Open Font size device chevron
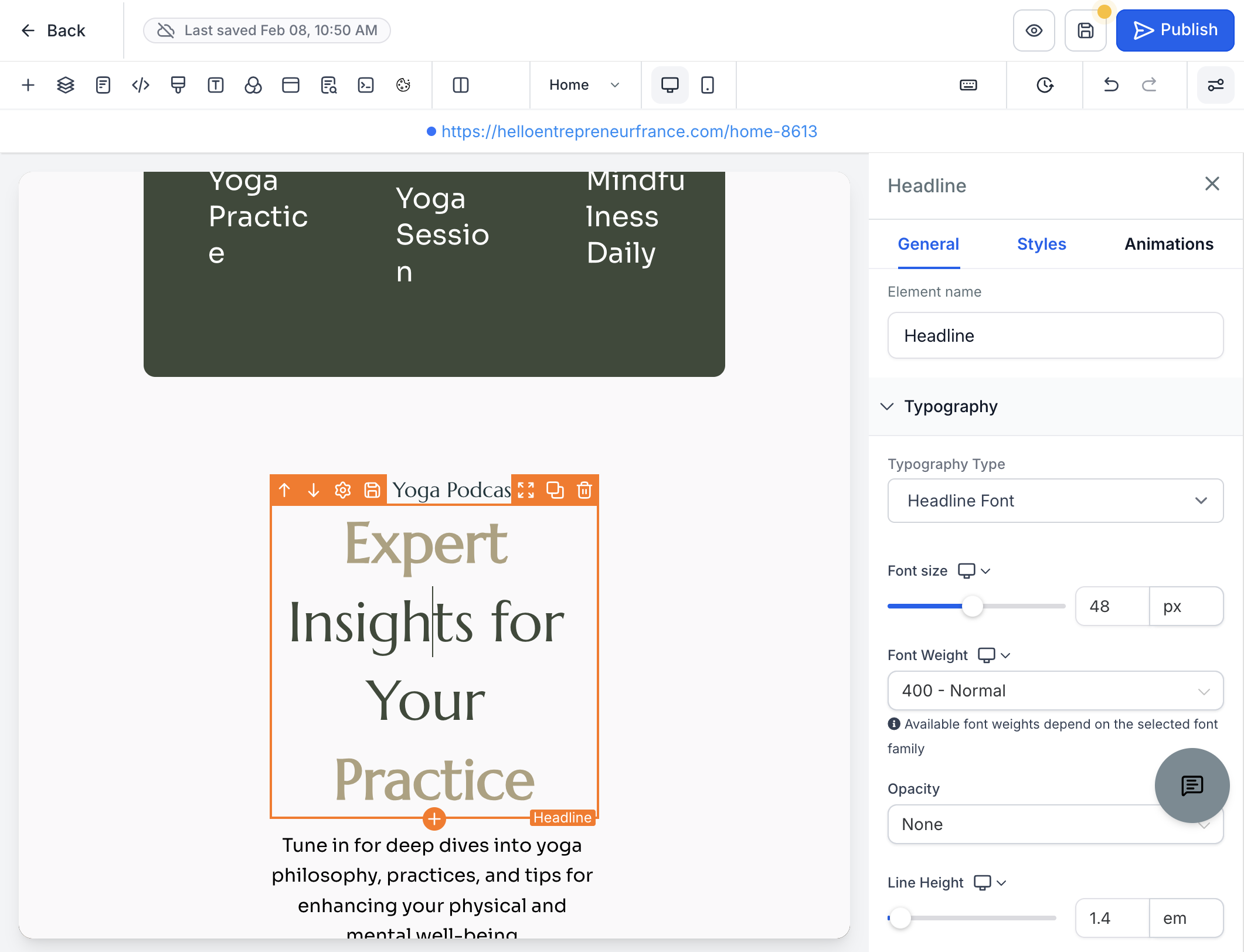 tap(985, 571)
